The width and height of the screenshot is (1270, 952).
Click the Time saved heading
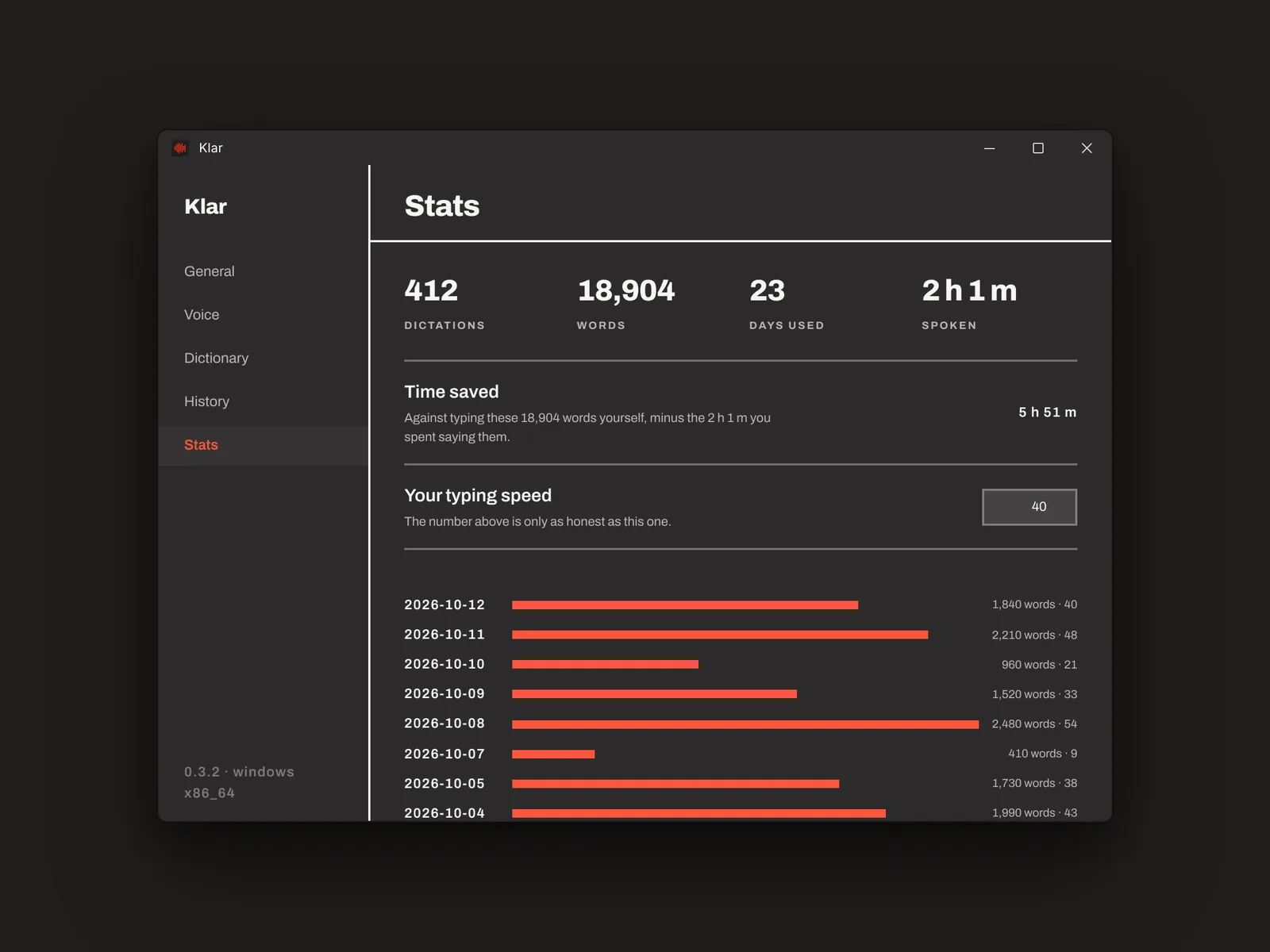452,392
